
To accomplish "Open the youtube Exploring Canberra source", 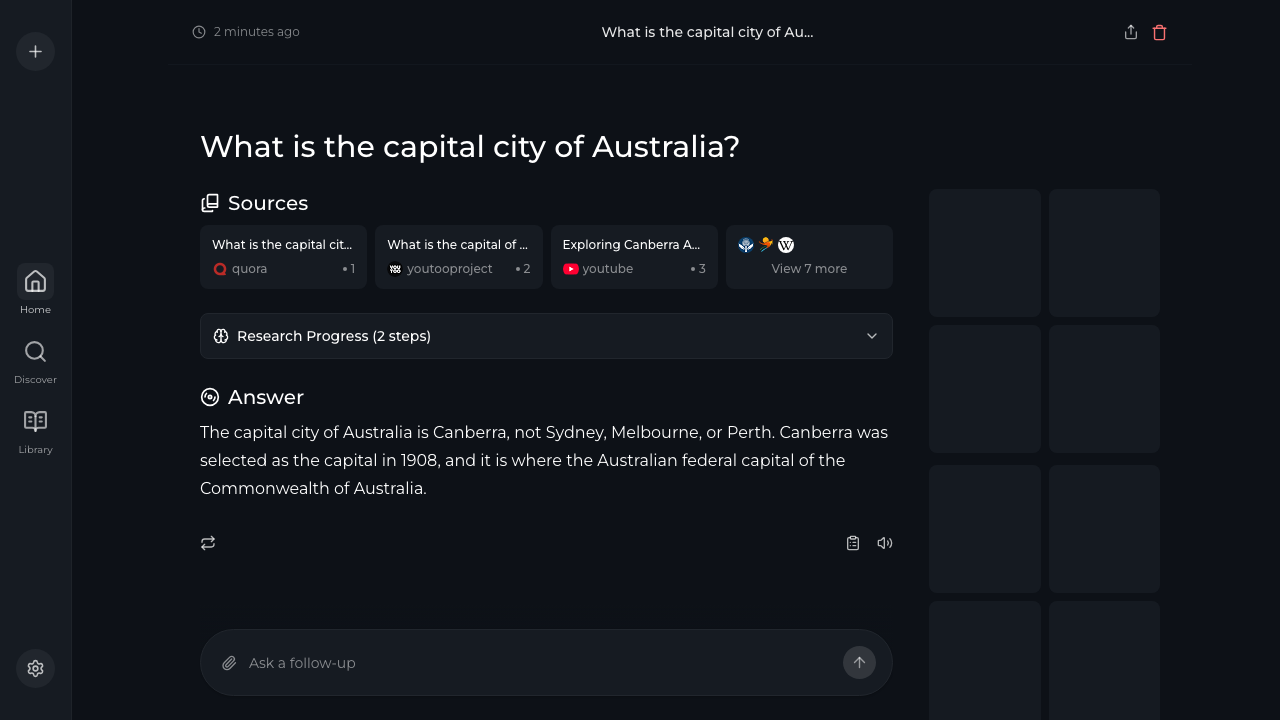I will [634, 257].
